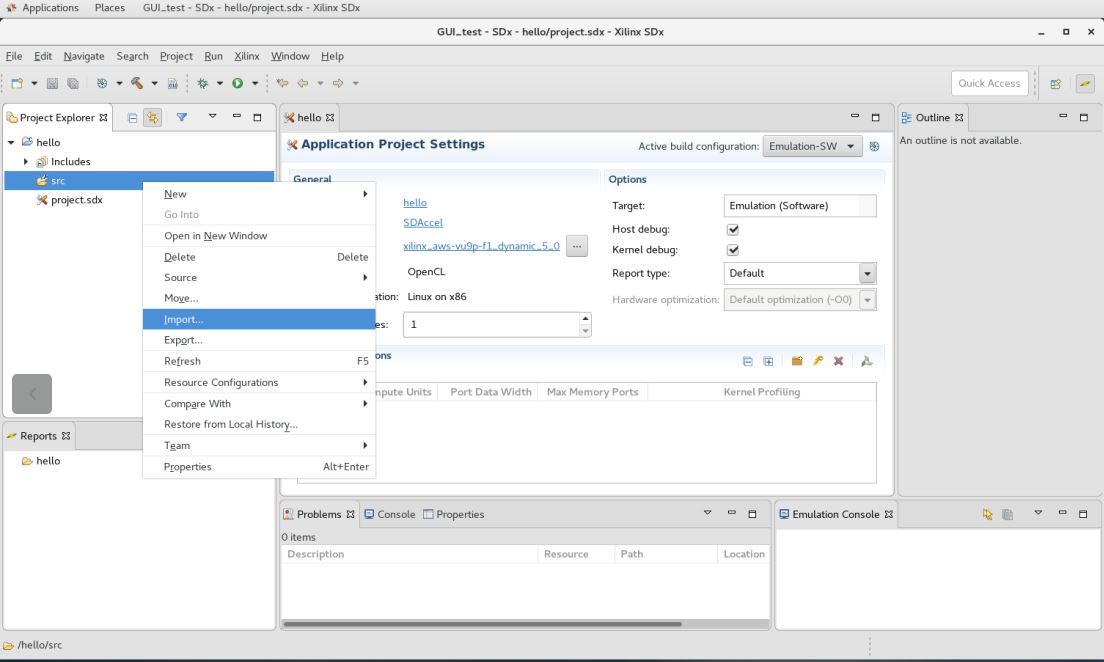Click the Emulation Console cursor icon
This screenshot has width=1104, height=662.
[x=987, y=515]
